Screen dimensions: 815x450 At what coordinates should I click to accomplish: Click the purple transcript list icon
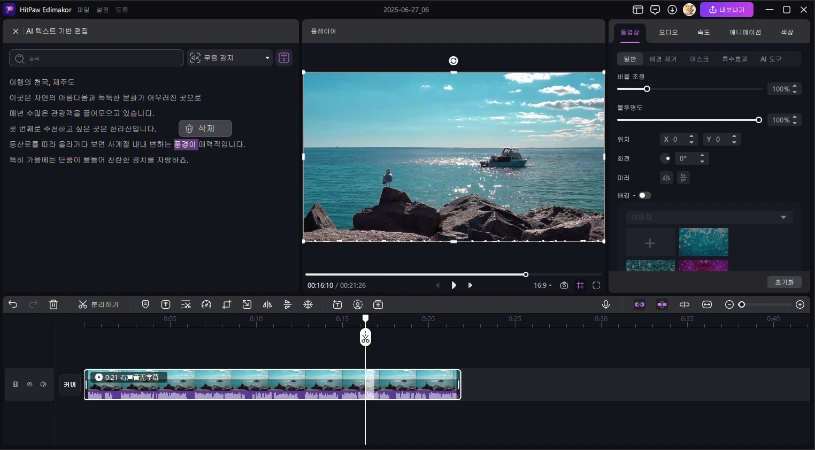coord(284,58)
